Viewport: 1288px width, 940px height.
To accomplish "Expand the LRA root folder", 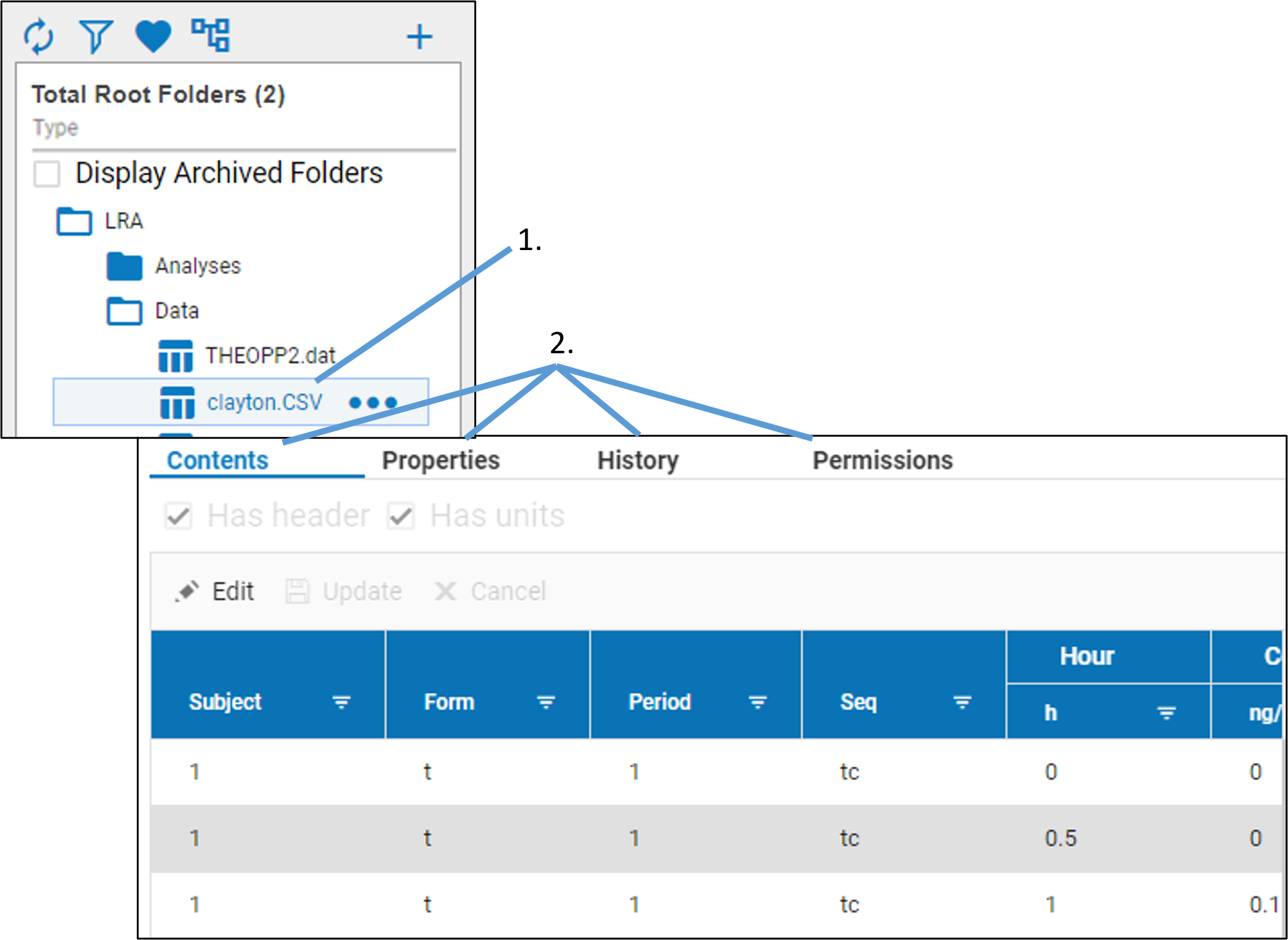I will pos(74,221).
